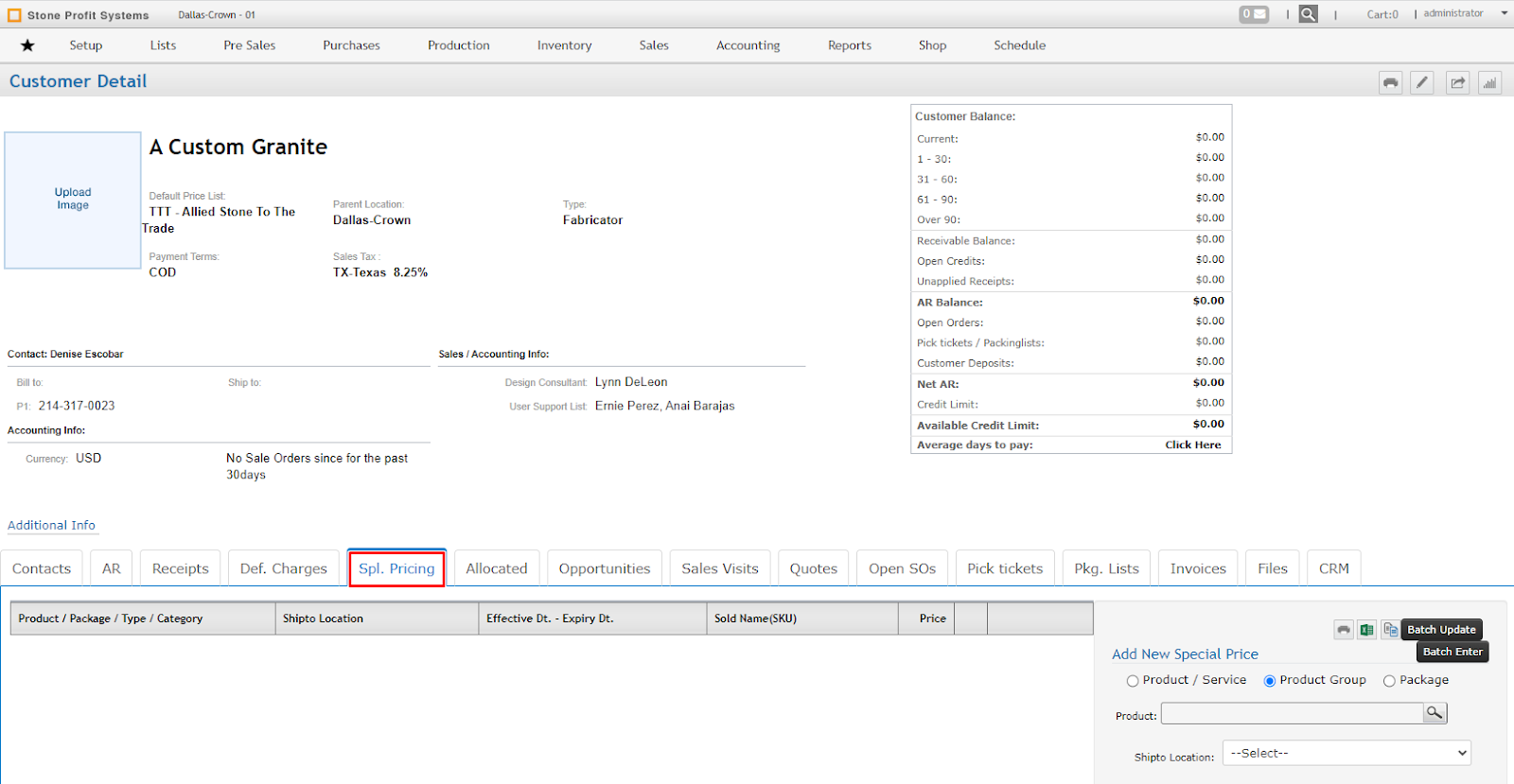Viewport: 1514px width, 784px height.
Task: Switch to the Quotes tab
Action: tap(814, 568)
